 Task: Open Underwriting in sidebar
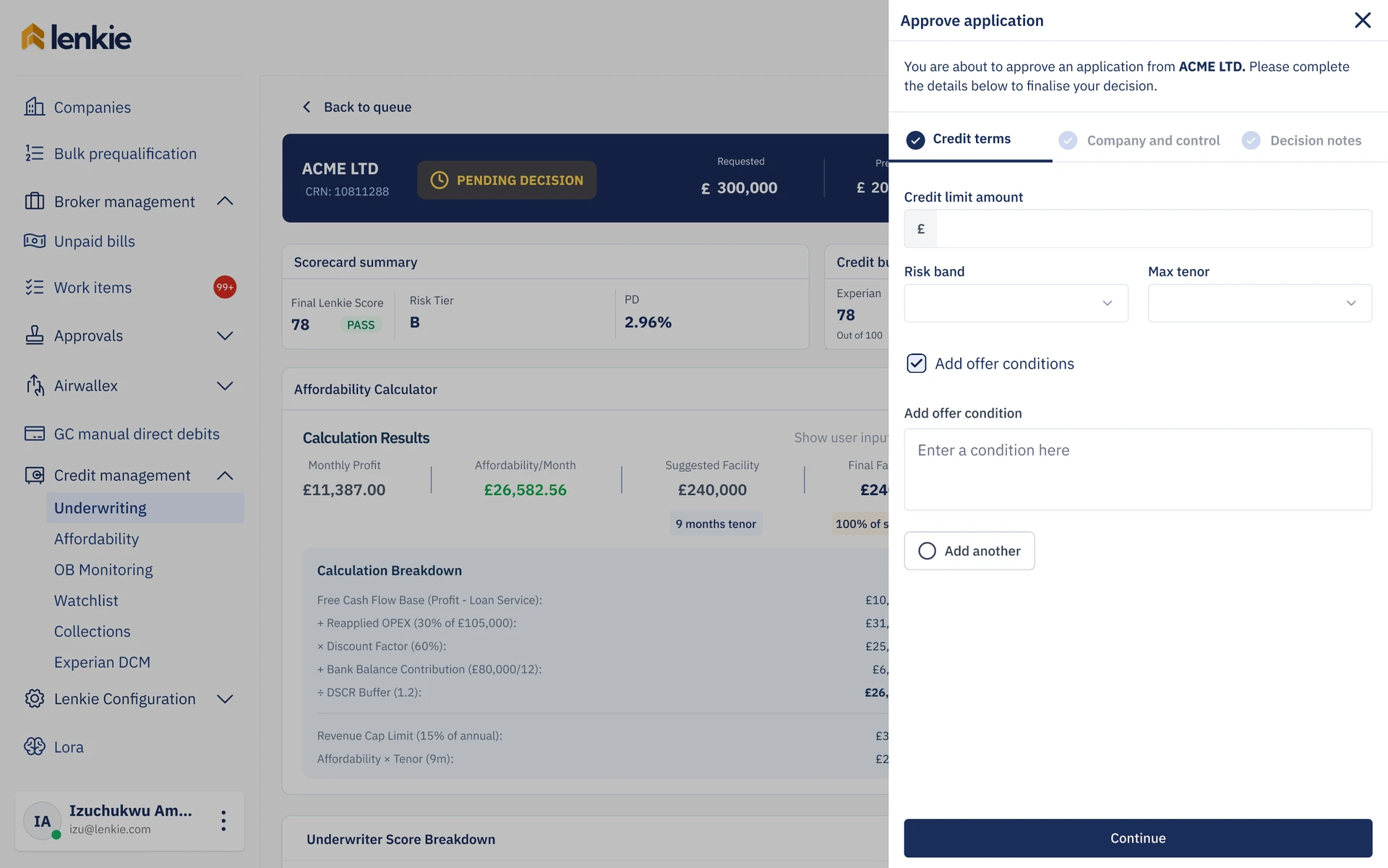tap(145, 508)
